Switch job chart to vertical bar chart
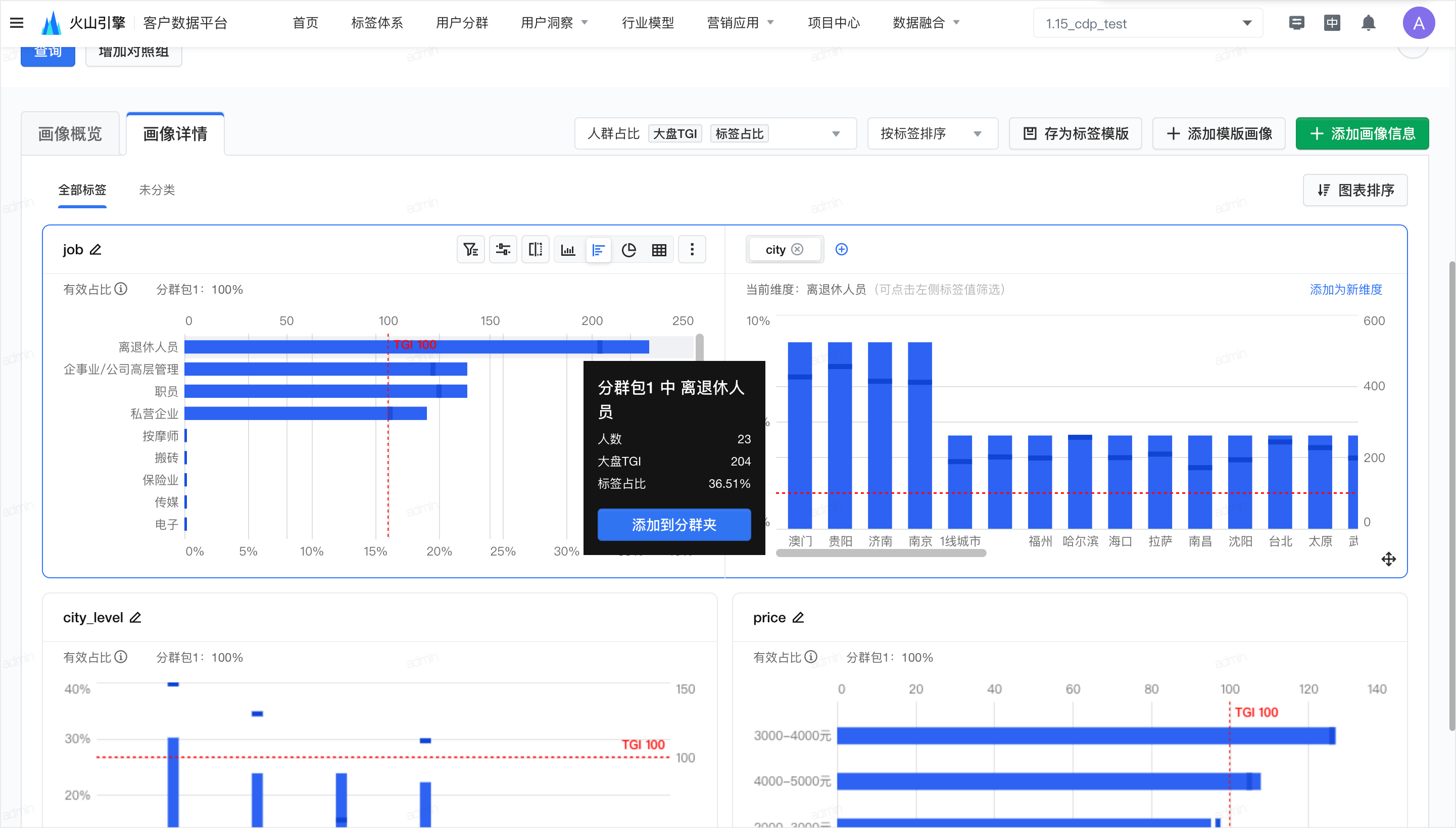The height and width of the screenshot is (828, 1456). [x=568, y=250]
